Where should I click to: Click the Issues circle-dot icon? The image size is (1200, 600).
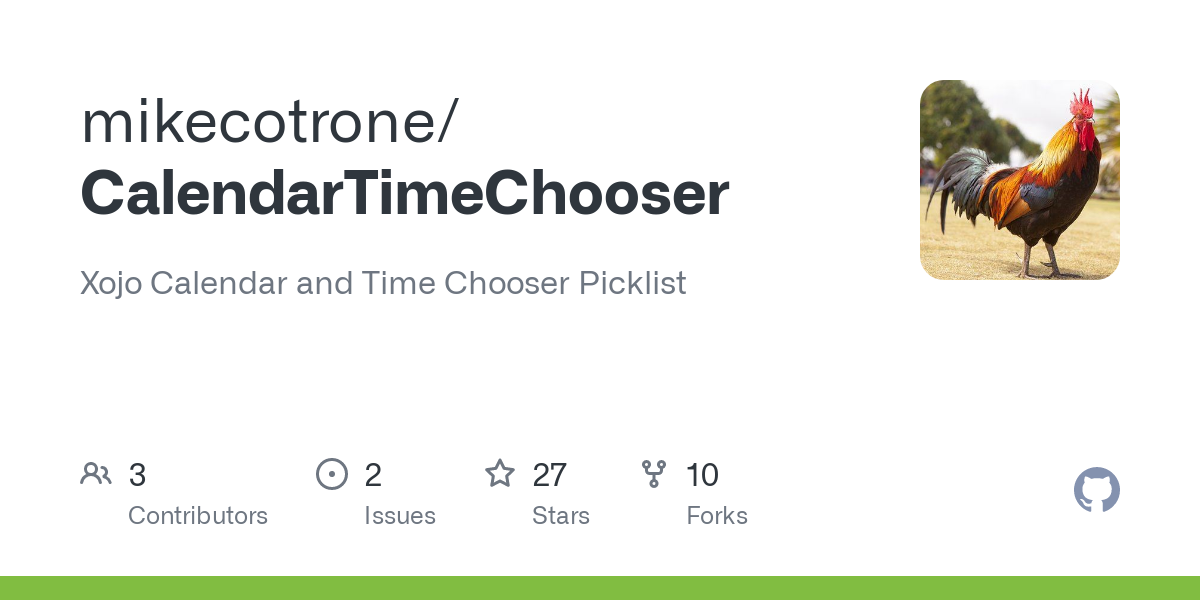(332, 474)
